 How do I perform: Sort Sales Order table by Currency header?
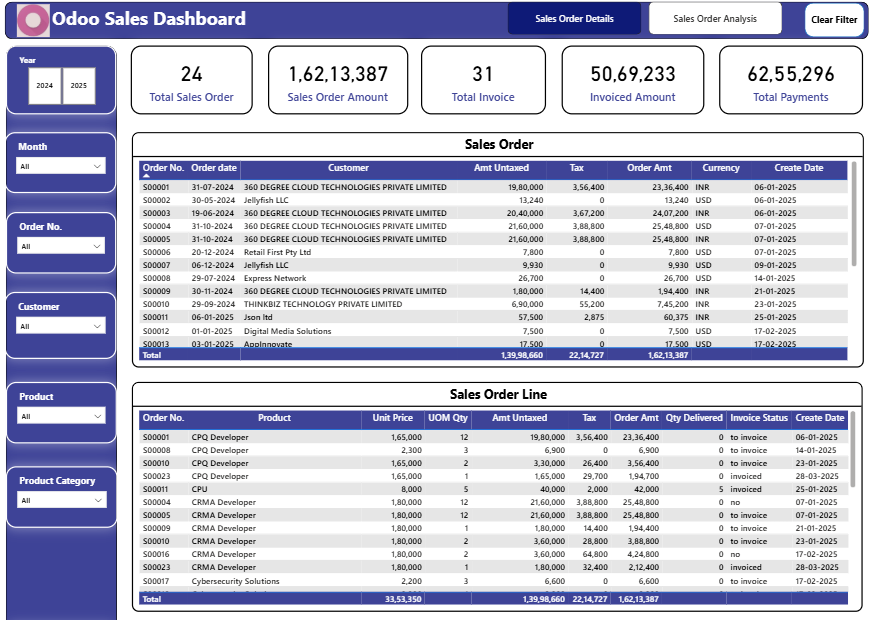point(721,168)
